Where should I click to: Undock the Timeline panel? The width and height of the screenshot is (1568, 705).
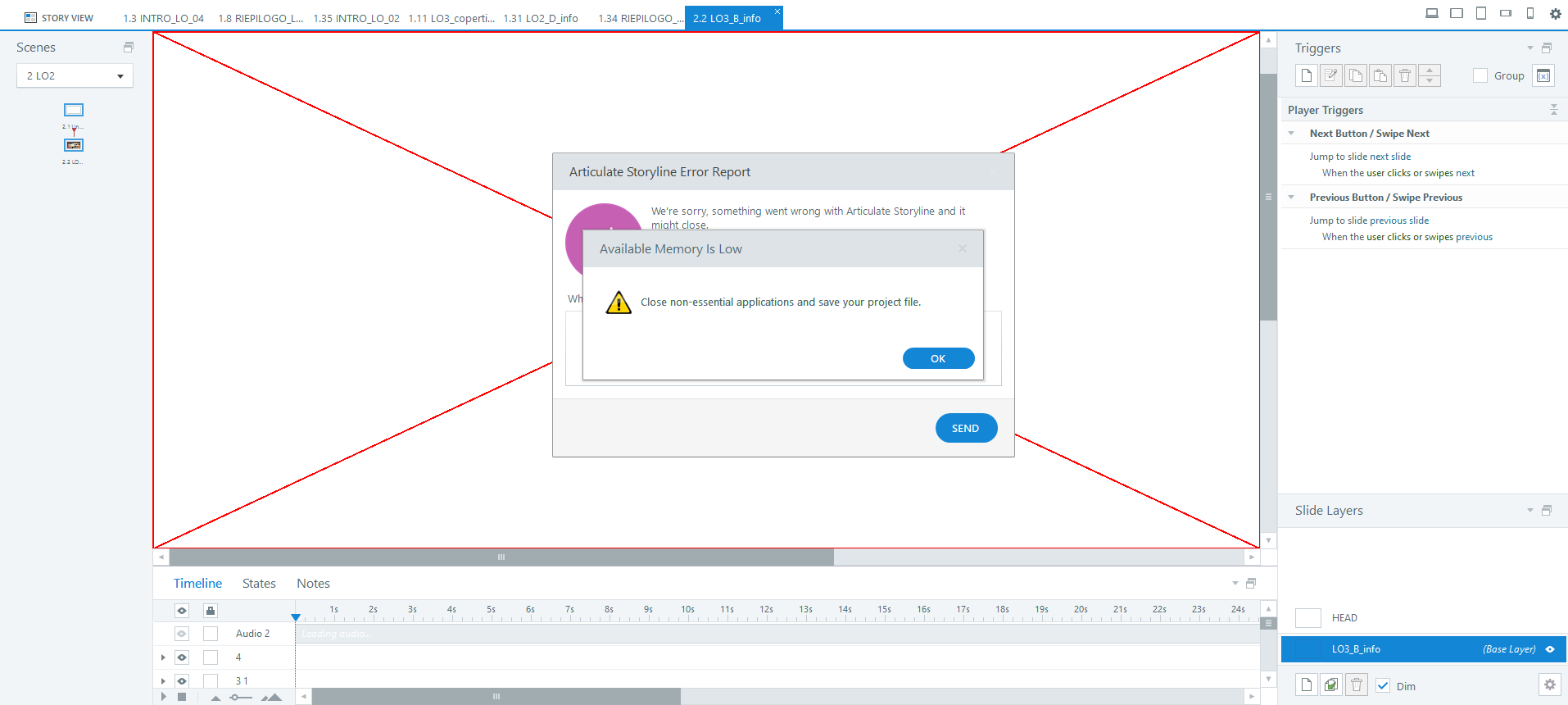(1251, 583)
